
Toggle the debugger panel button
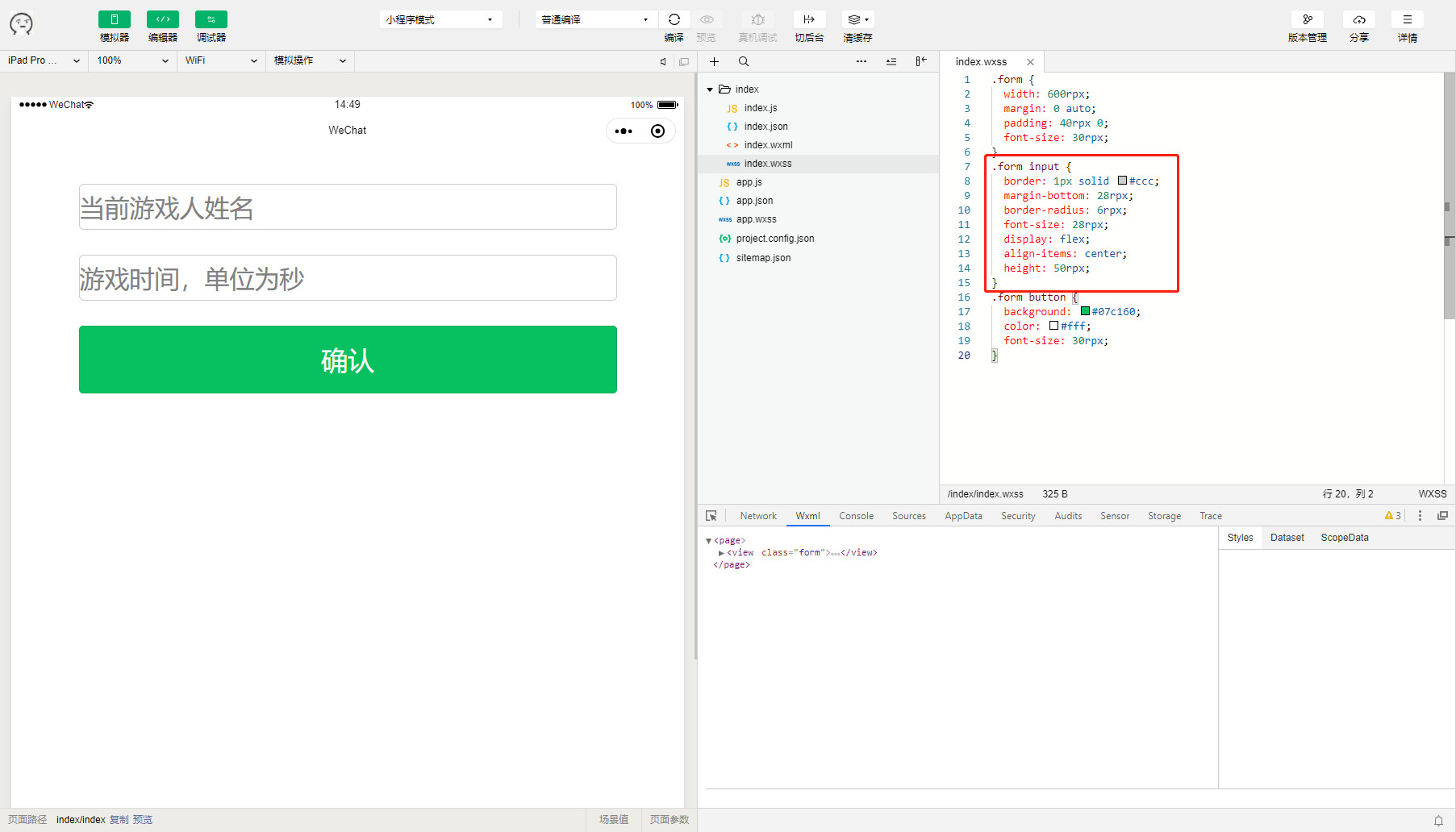point(211,19)
